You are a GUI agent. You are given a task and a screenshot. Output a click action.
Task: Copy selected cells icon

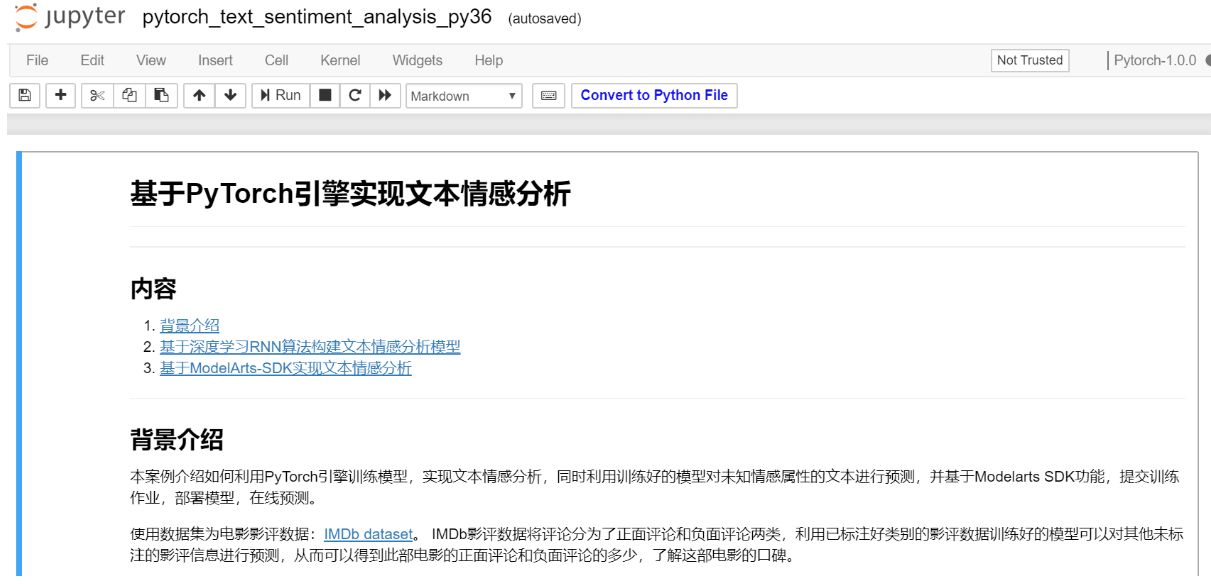click(129, 95)
